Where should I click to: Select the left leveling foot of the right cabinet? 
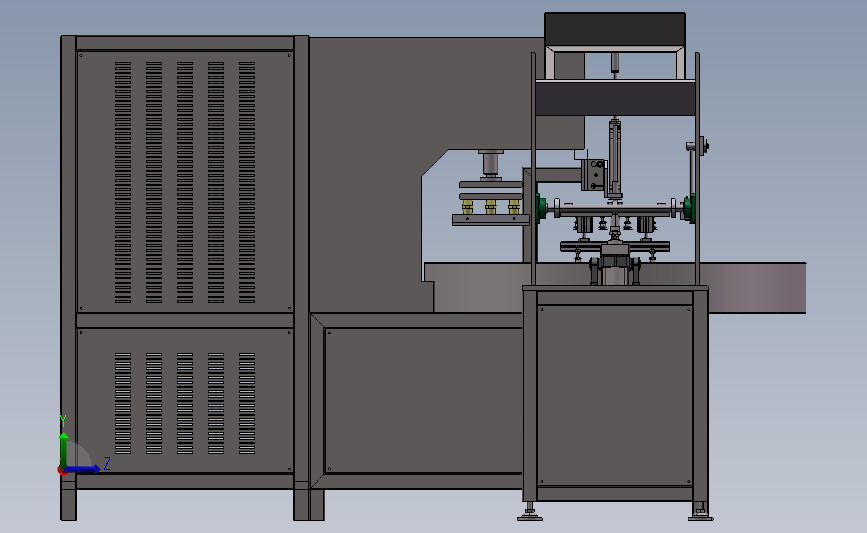coord(530,512)
